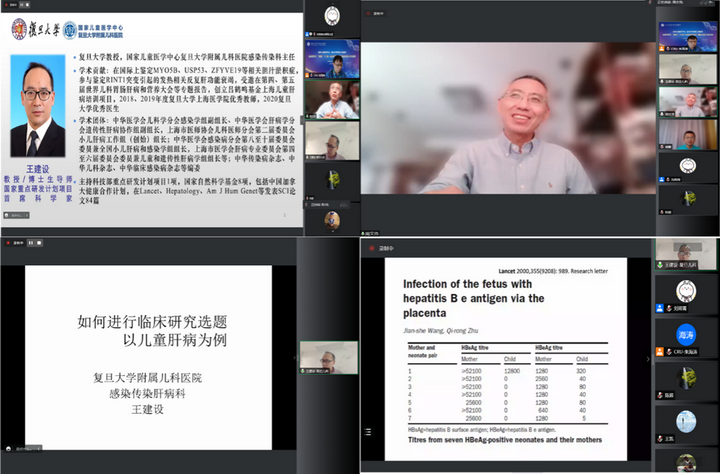Select yellow flower avatar tile in bottom-right panel
This screenshot has height=474, width=720.
pos(686,378)
